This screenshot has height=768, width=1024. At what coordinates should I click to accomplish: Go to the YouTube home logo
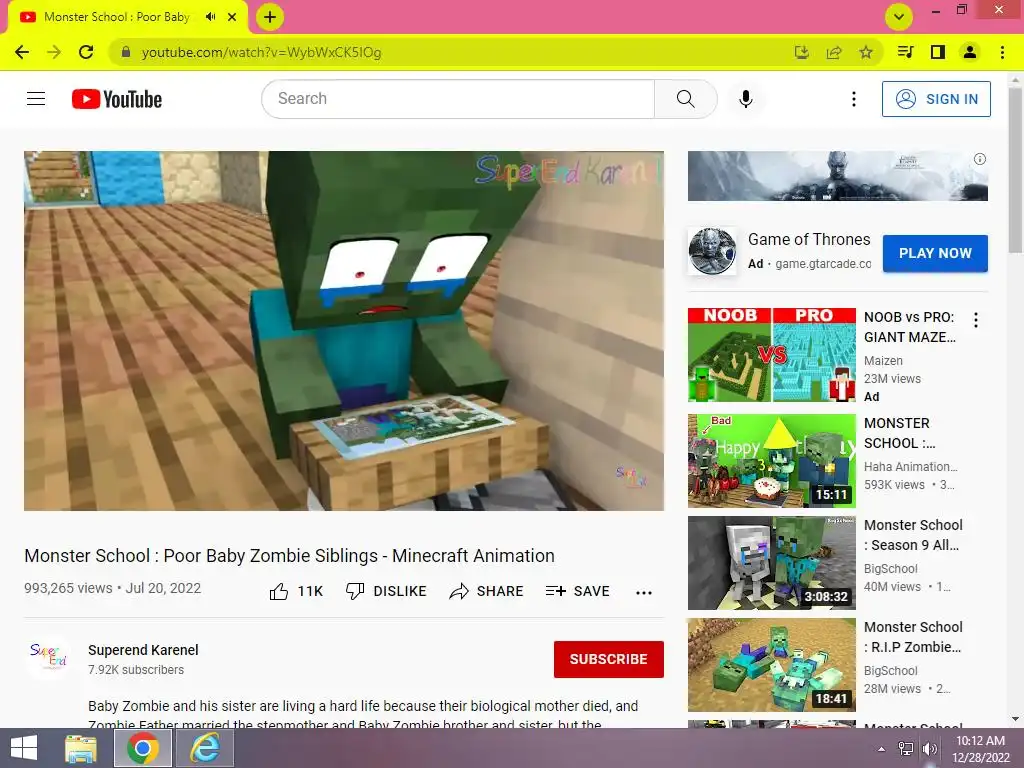coord(117,99)
